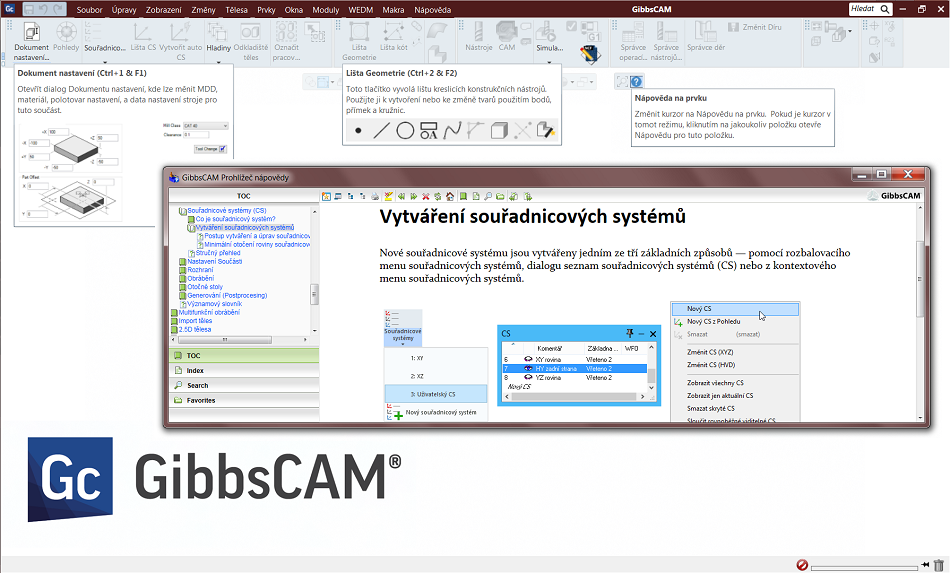950x573 pixels.
Task: Open the Souřadnico... dropdown in ribbon
Action: (104, 47)
